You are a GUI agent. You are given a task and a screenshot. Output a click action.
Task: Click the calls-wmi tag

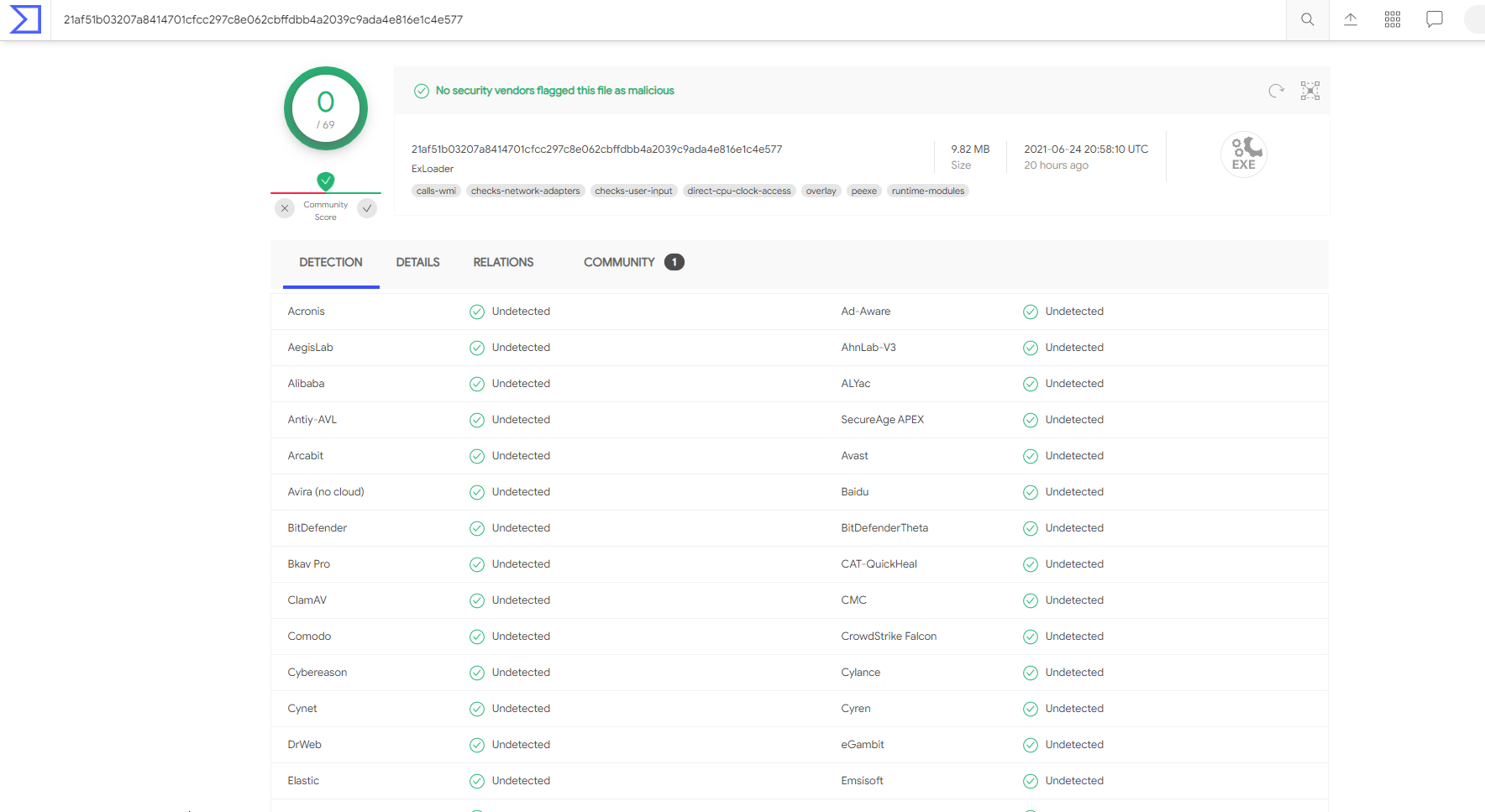436,191
